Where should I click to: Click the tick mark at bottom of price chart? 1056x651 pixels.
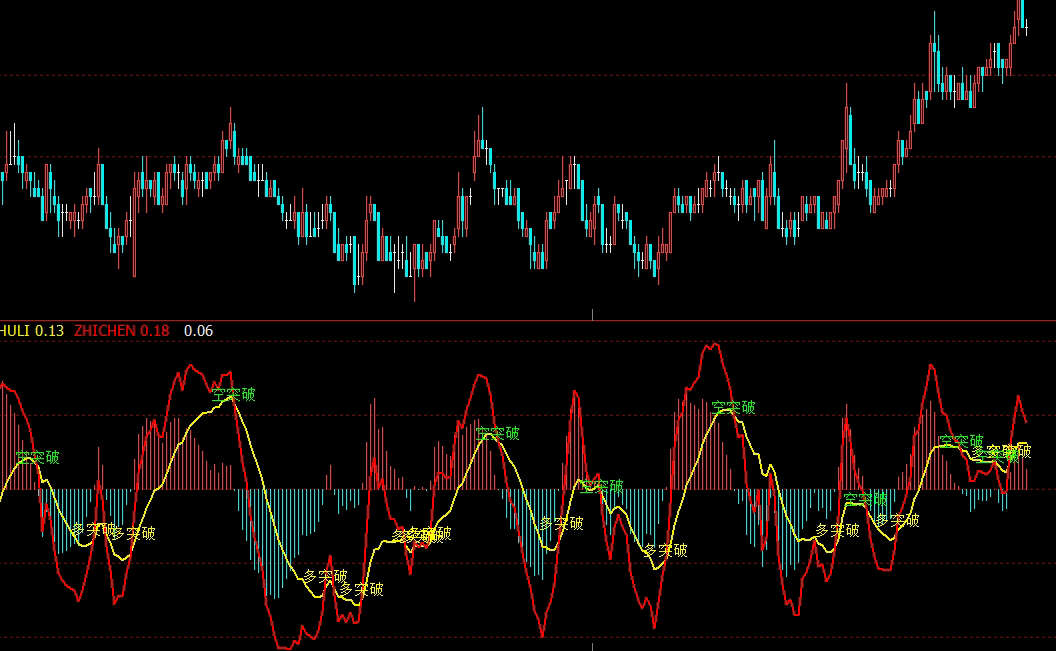tap(593, 314)
